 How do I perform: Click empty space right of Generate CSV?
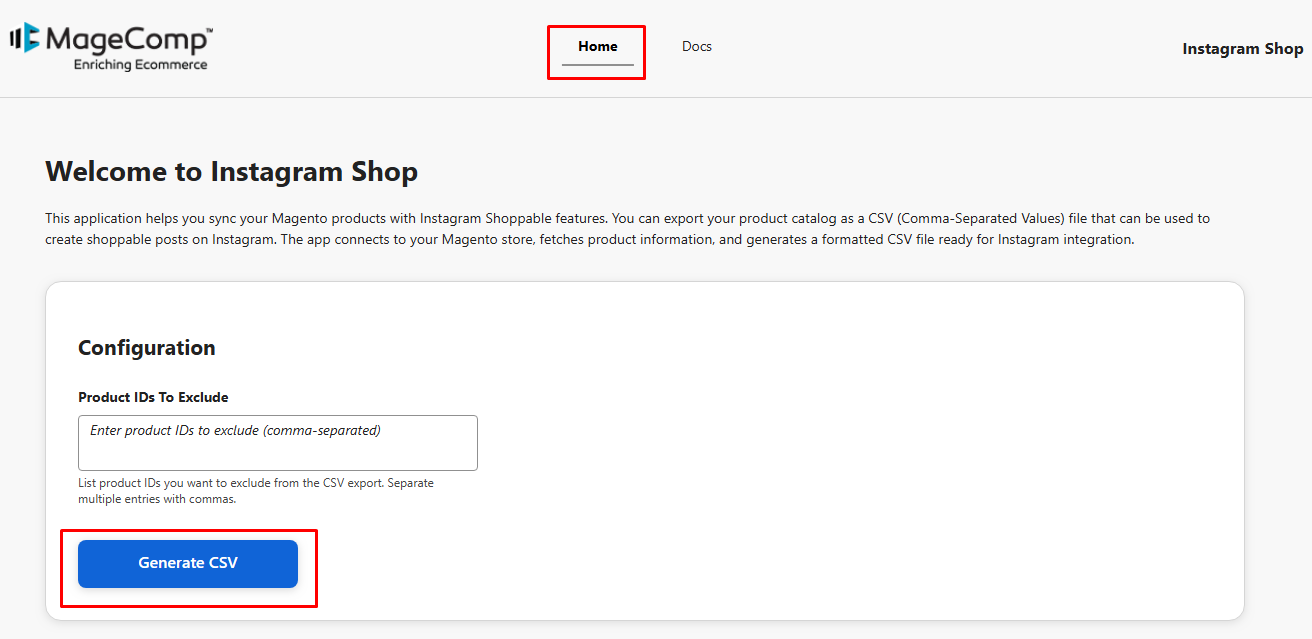[x=700, y=564]
